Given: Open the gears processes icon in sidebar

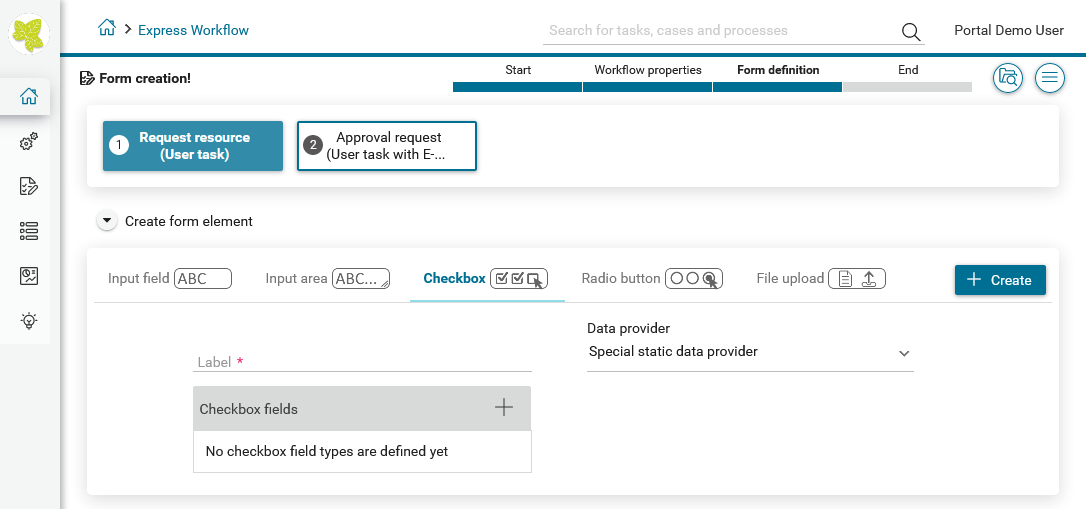Looking at the screenshot, I should tap(28, 141).
